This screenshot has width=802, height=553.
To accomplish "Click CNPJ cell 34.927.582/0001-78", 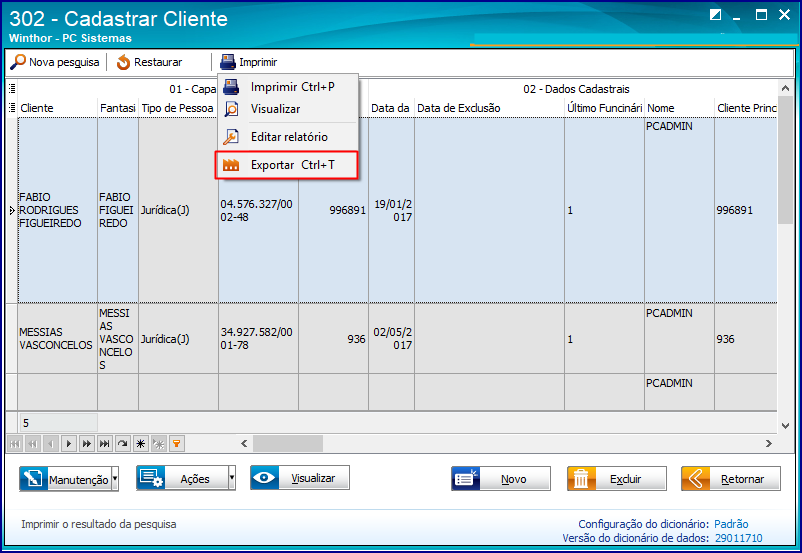I will click(258, 339).
